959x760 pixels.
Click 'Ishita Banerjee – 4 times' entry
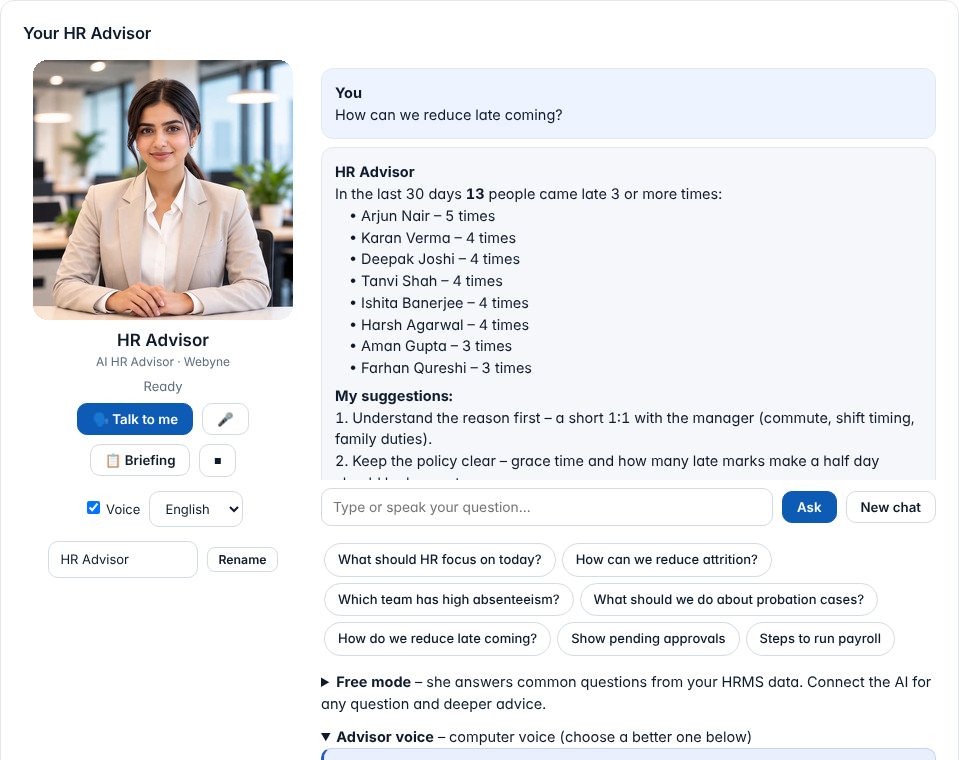(x=445, y=303)
